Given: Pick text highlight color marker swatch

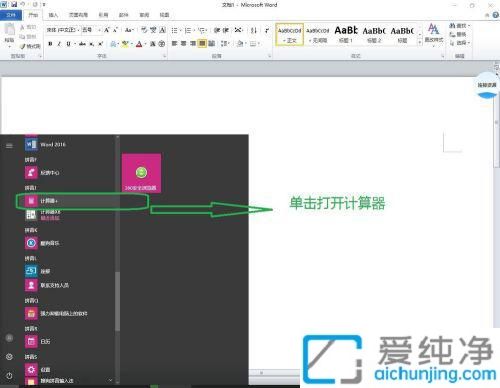Looking at the screenshot, I should [x=125, y=44].
